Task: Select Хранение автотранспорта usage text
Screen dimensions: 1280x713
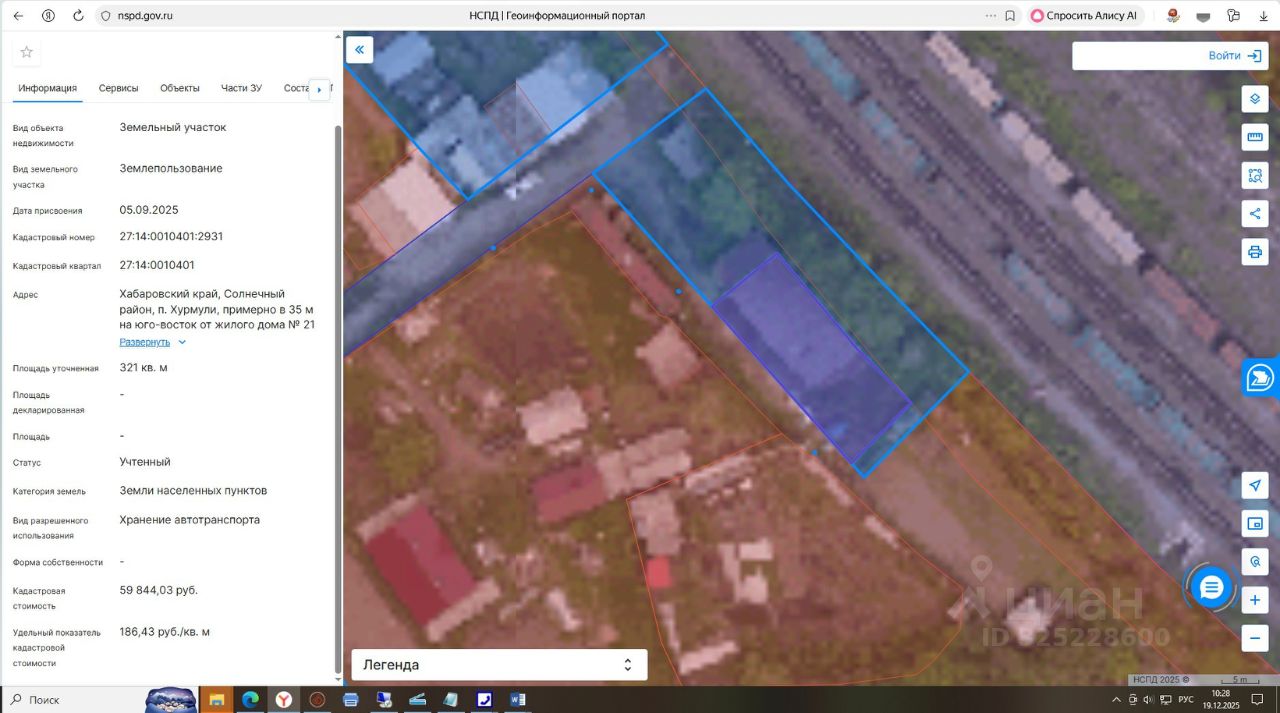Action: [190, 520]
